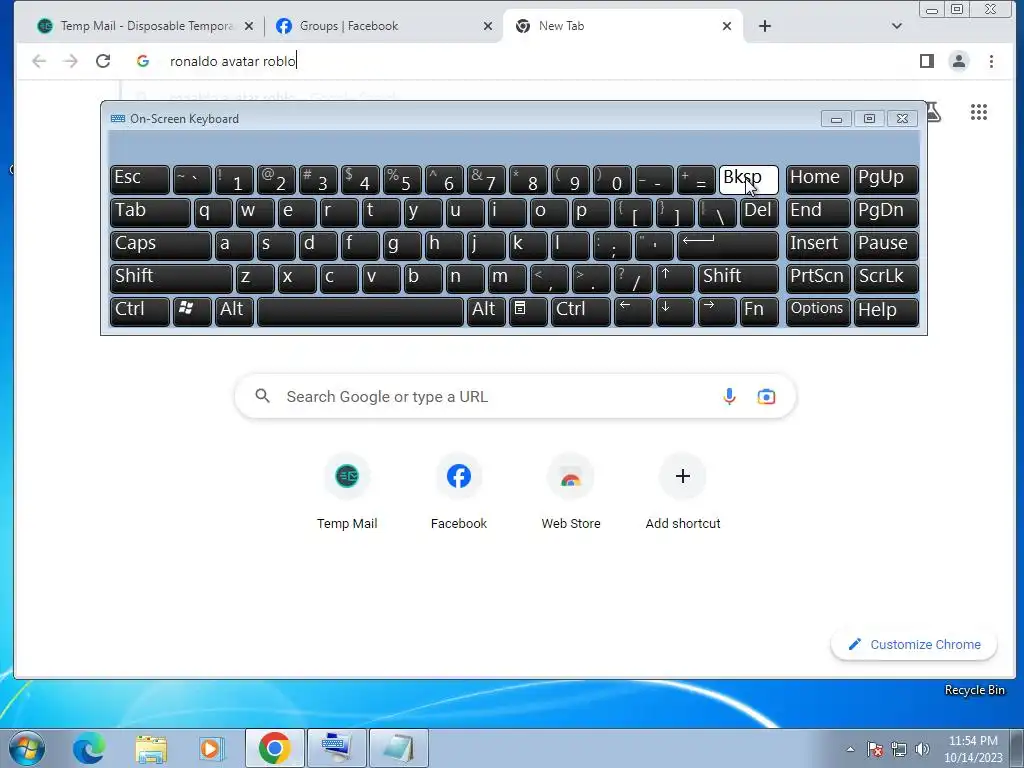Click the Home key
This screenshot has height=768, width=1024.
(x=818, y=180)
